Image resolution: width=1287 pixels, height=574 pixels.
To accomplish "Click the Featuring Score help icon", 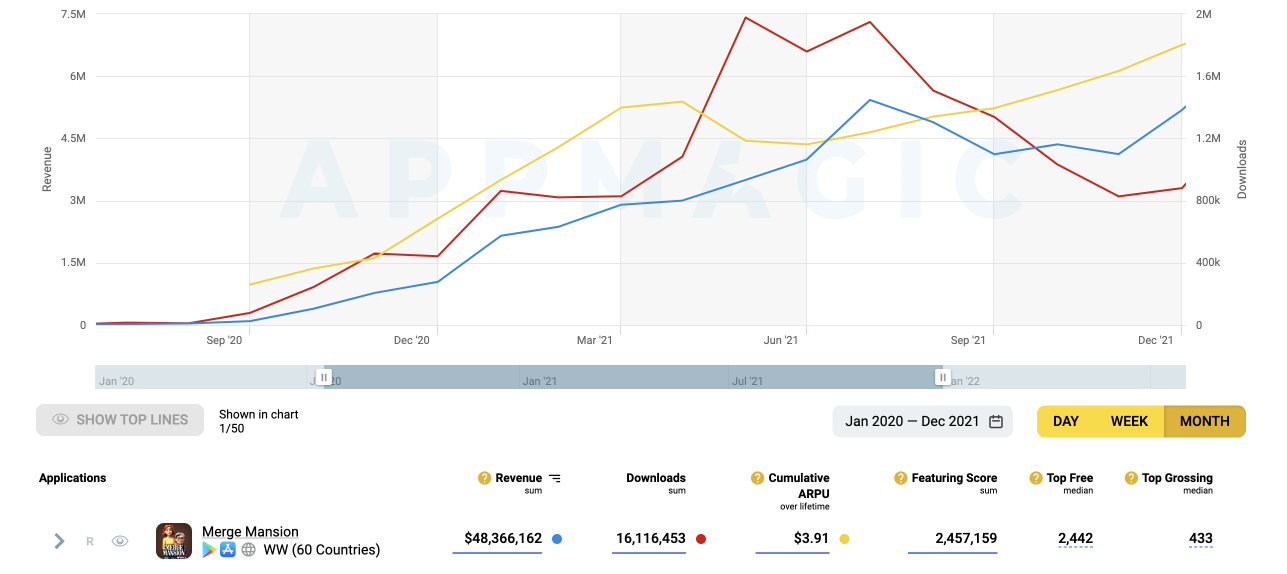I will pyautogui.click(x=901, y=478).
